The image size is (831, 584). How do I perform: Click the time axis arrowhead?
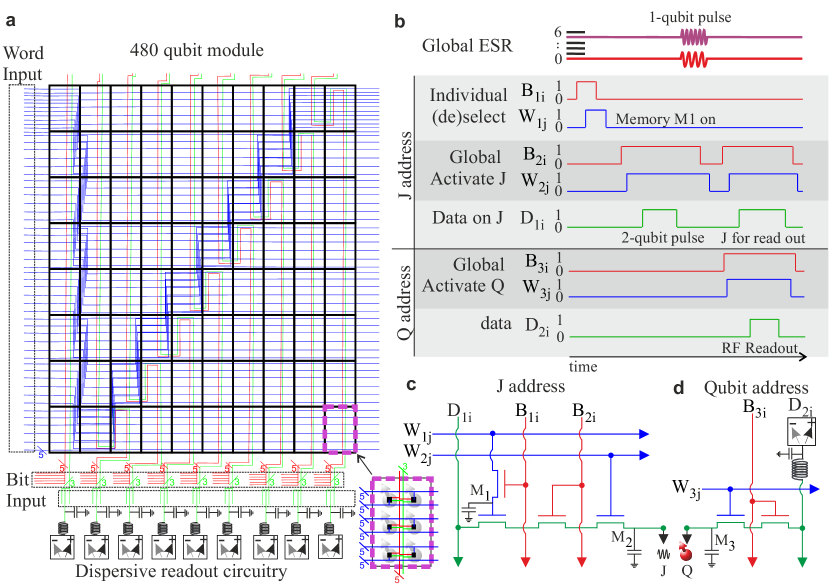[x=802, y=357]
